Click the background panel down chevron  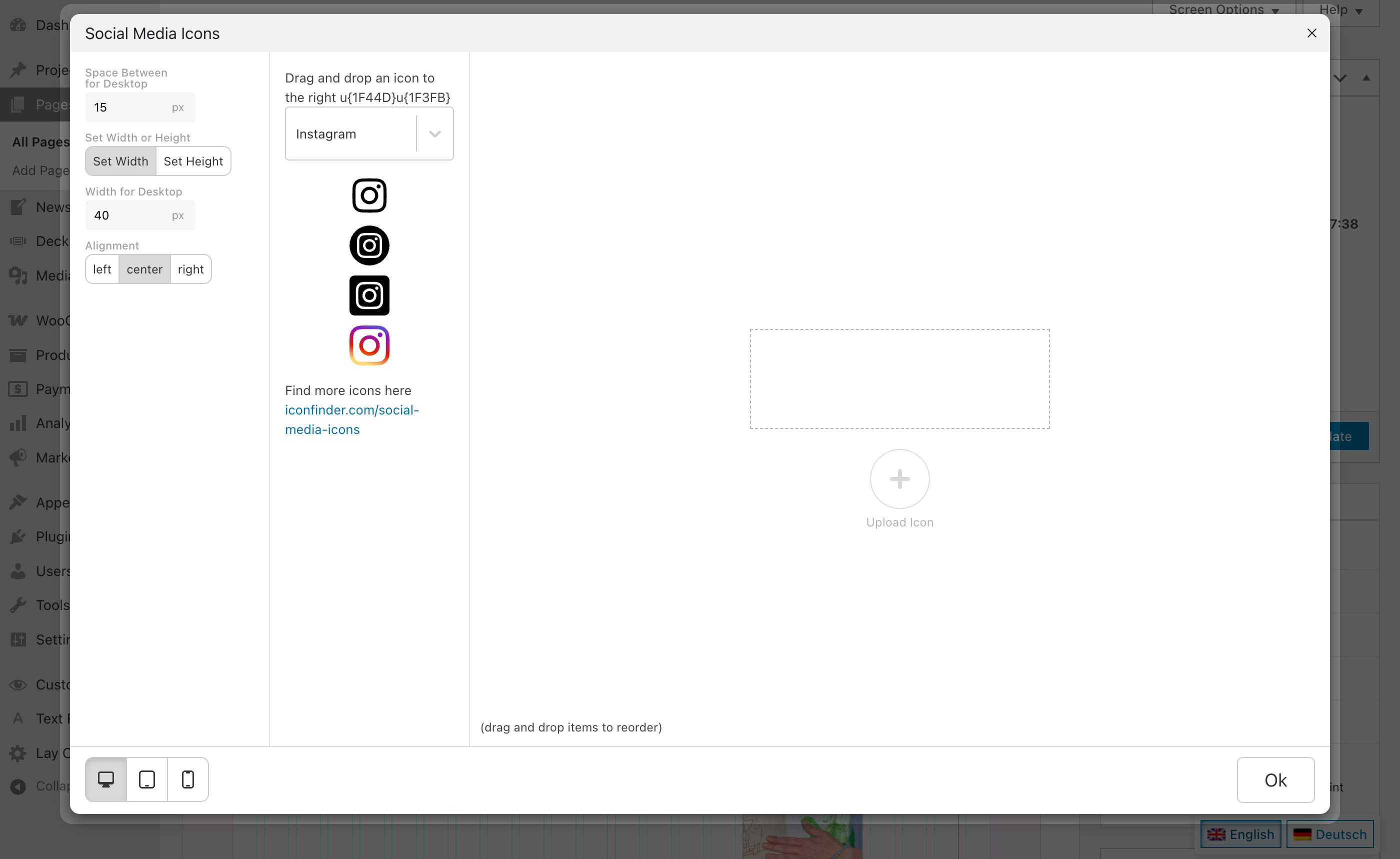[1340, 78]
